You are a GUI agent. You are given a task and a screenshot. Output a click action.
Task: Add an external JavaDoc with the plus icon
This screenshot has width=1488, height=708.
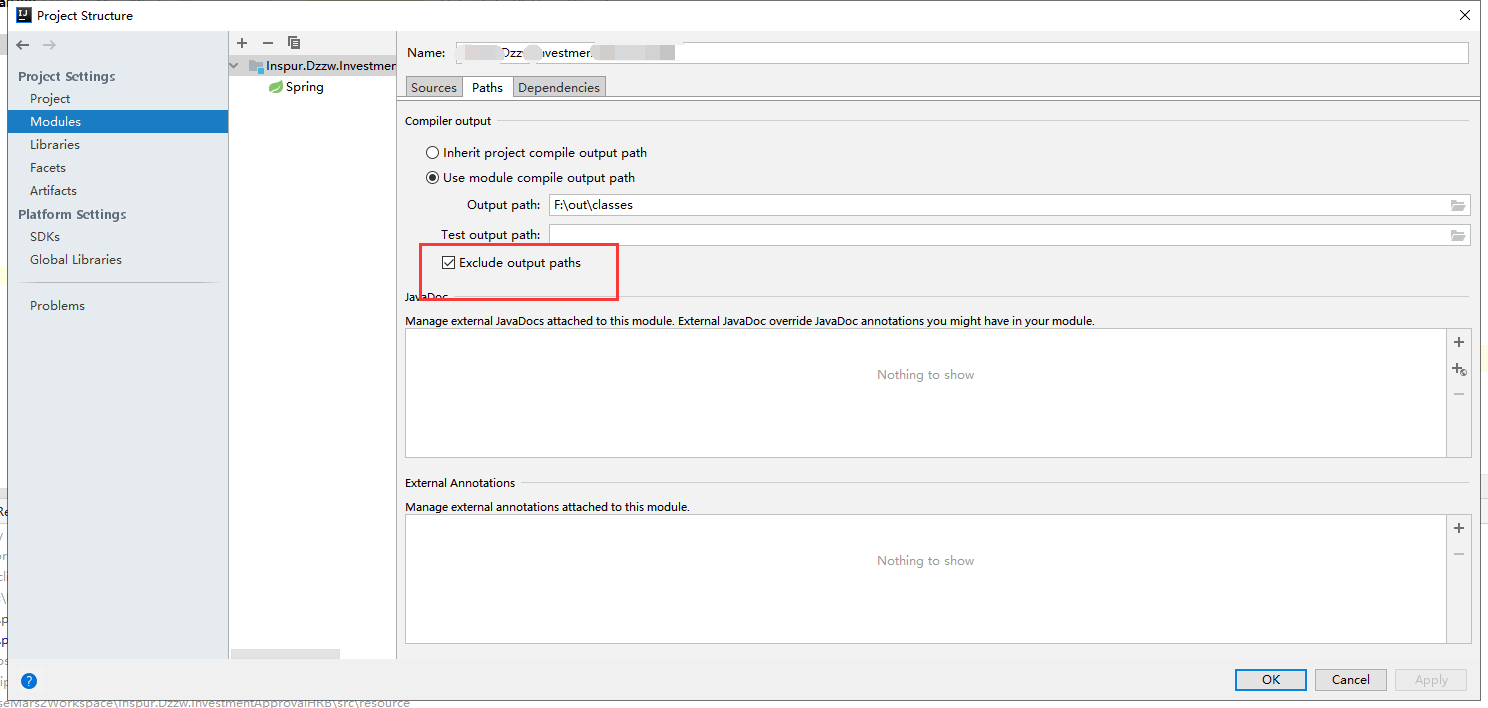click(1458, 341)
